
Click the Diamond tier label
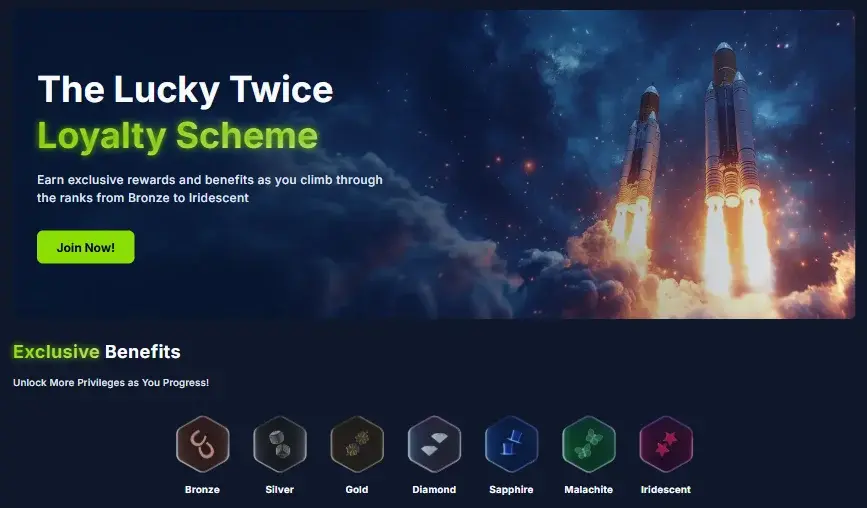(434, 490)
